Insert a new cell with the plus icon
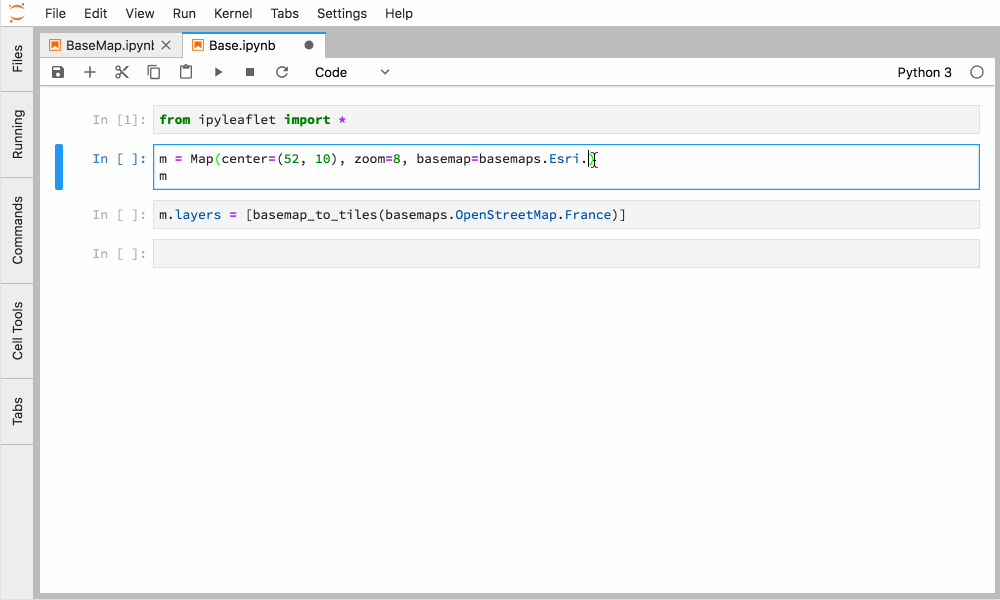 click(x=90, y=72)
